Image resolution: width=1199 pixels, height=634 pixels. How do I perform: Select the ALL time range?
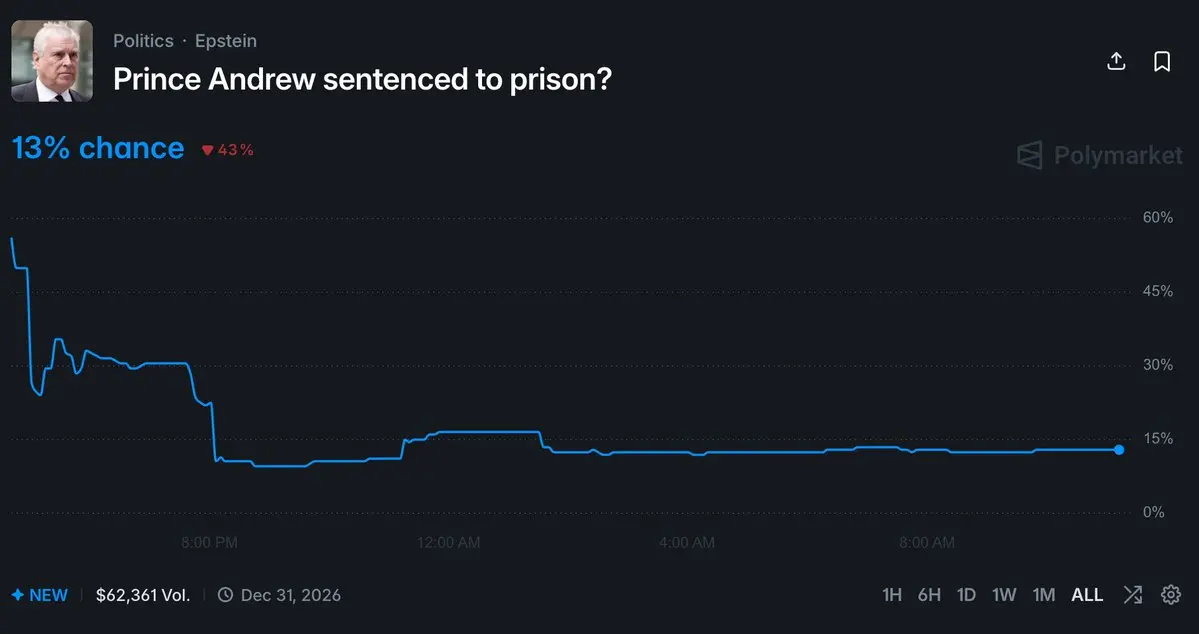click(1087, 595)
